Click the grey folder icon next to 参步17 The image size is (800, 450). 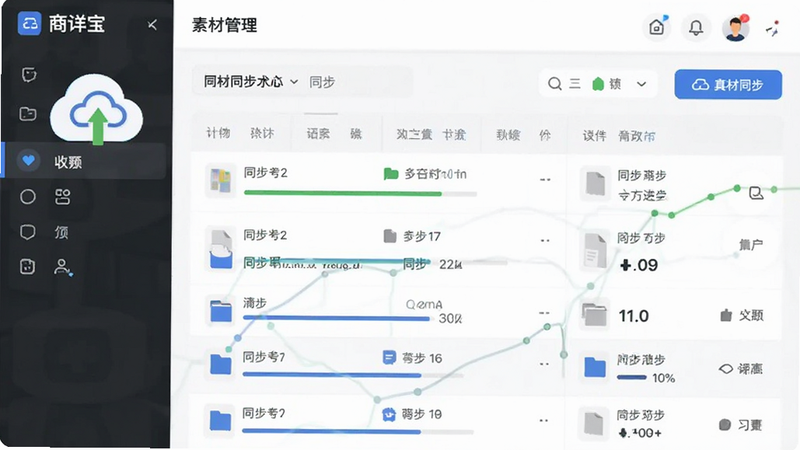pyautogui.click(x=390, y=236)
